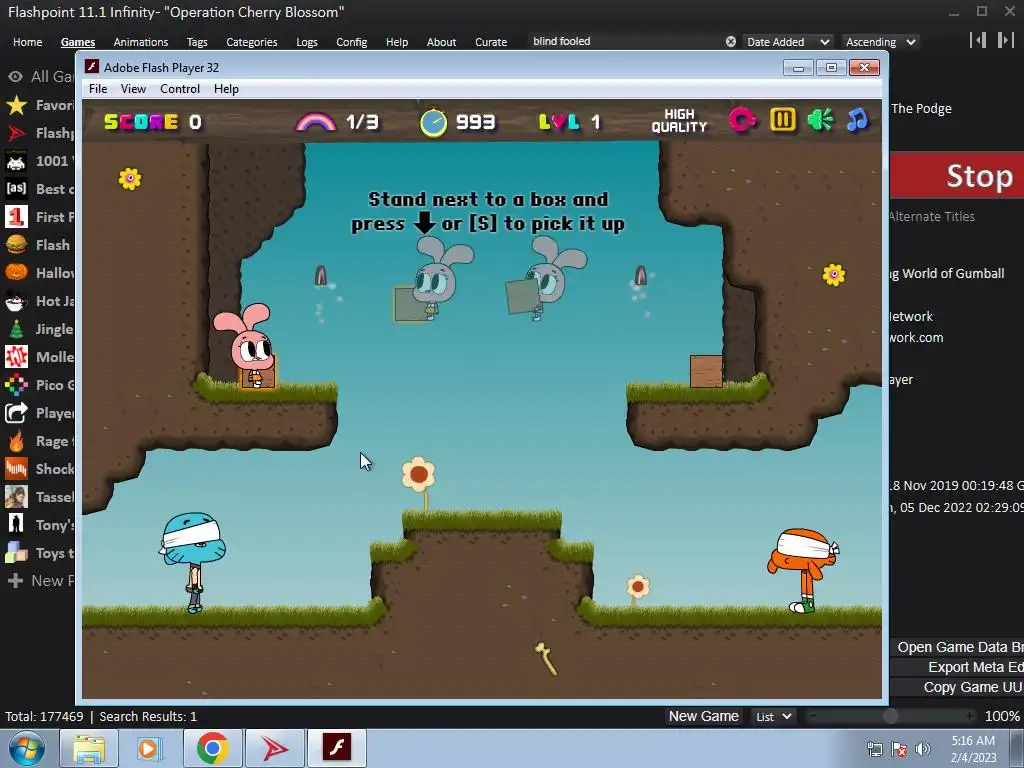Open the List layout dropdown
Image resolution: width=1024 pixels, height=768 pixels.
tap(774, 716)
